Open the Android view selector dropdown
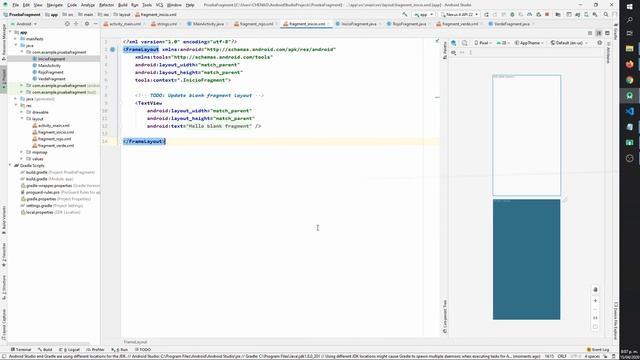This screenshot has width=640, height=360. [x=24, y=24]
